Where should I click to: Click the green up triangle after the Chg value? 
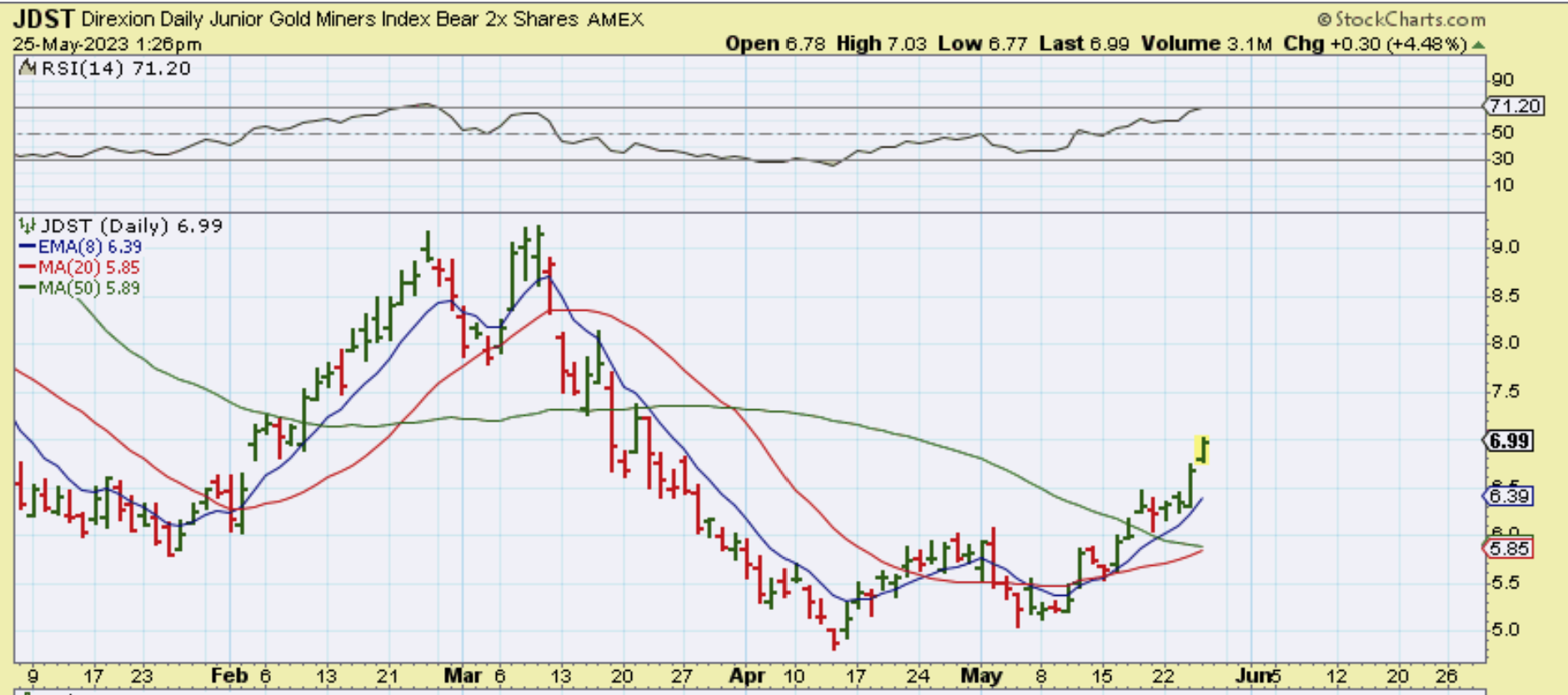coord(1479,44)
